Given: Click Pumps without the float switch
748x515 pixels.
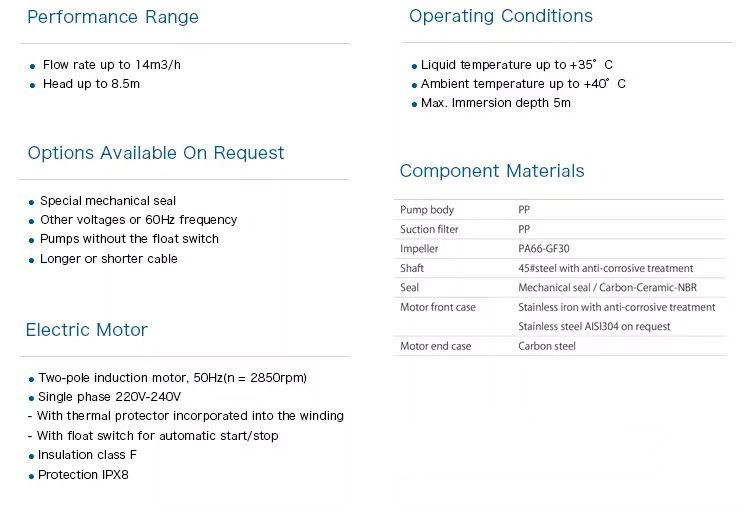Looking at the screenshot, I should tap(129, 239).
